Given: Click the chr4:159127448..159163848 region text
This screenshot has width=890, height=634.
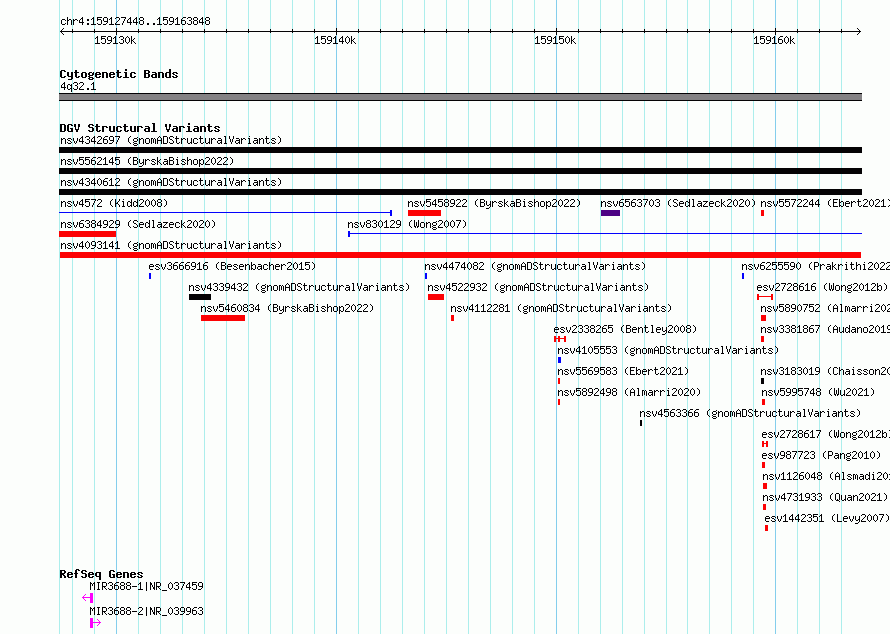Looking at the screenshot, I should (135, 21).
